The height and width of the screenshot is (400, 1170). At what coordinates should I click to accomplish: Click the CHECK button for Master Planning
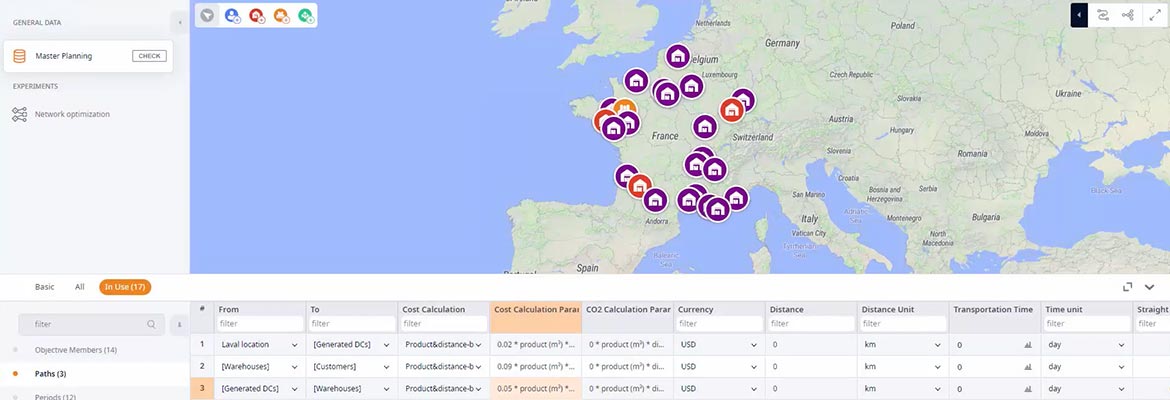click(149, 56)
